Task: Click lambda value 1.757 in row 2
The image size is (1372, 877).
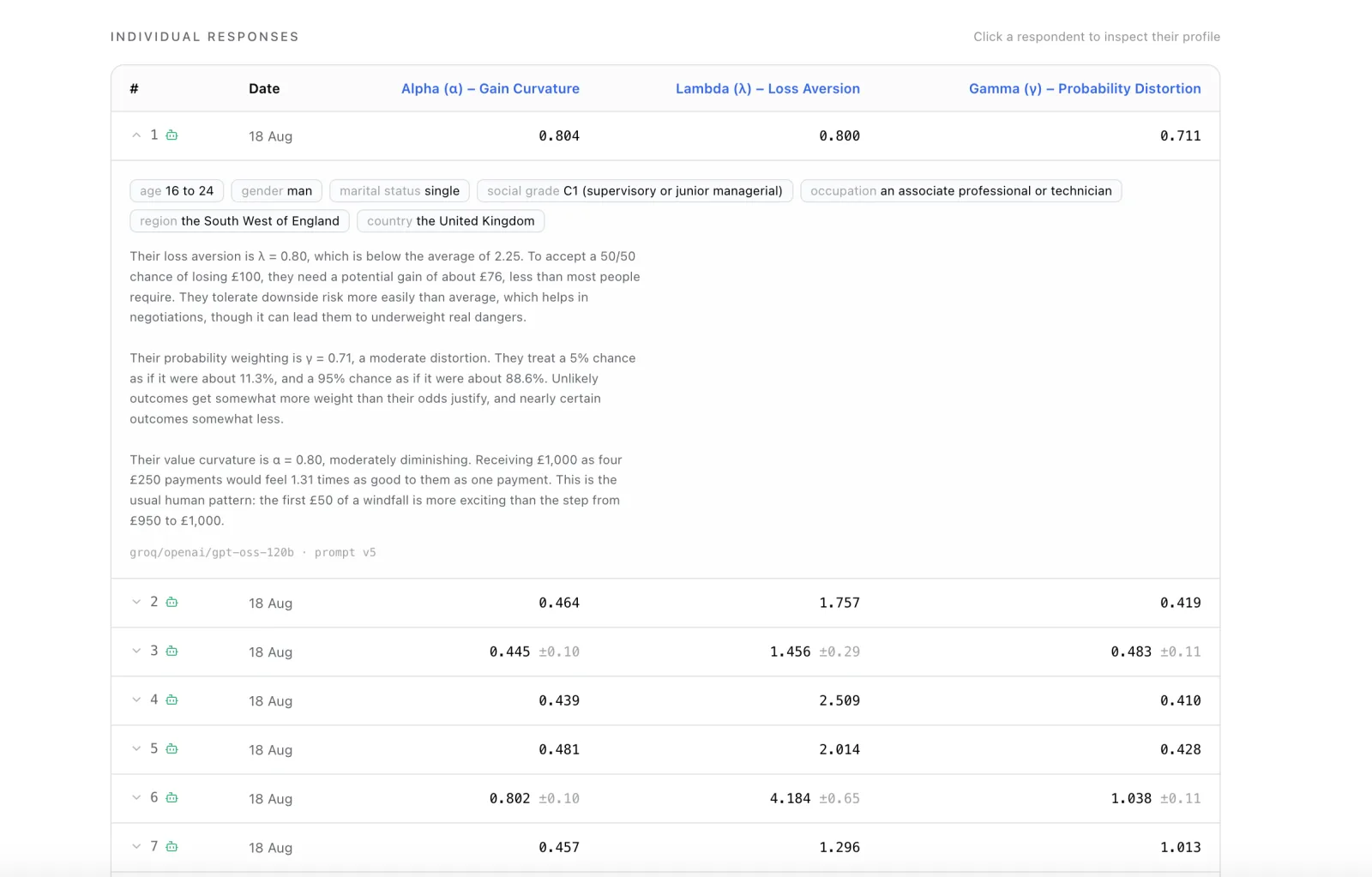Action: 839,603
